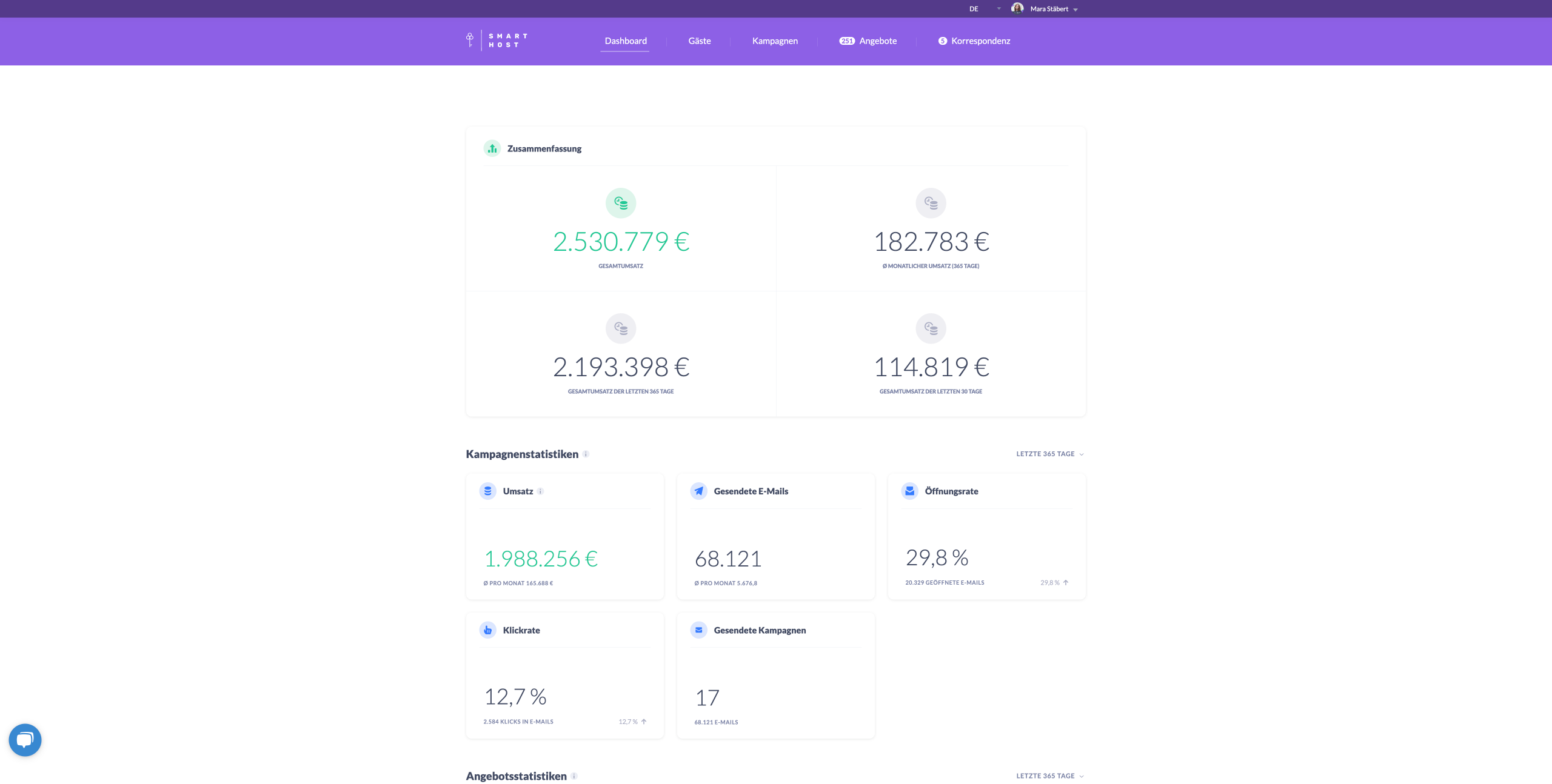The width and height of the screenshot is (1552, 784).
Task: Click the green Gesamtumsatz coins icon
Action: click(620, 203)
